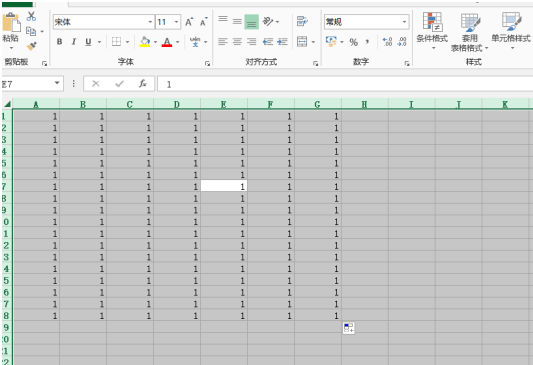Viewport: 533px width, 365px height.
Task: Open the number format box 常规
Action: pyautogui.click(x=366, y=22)
